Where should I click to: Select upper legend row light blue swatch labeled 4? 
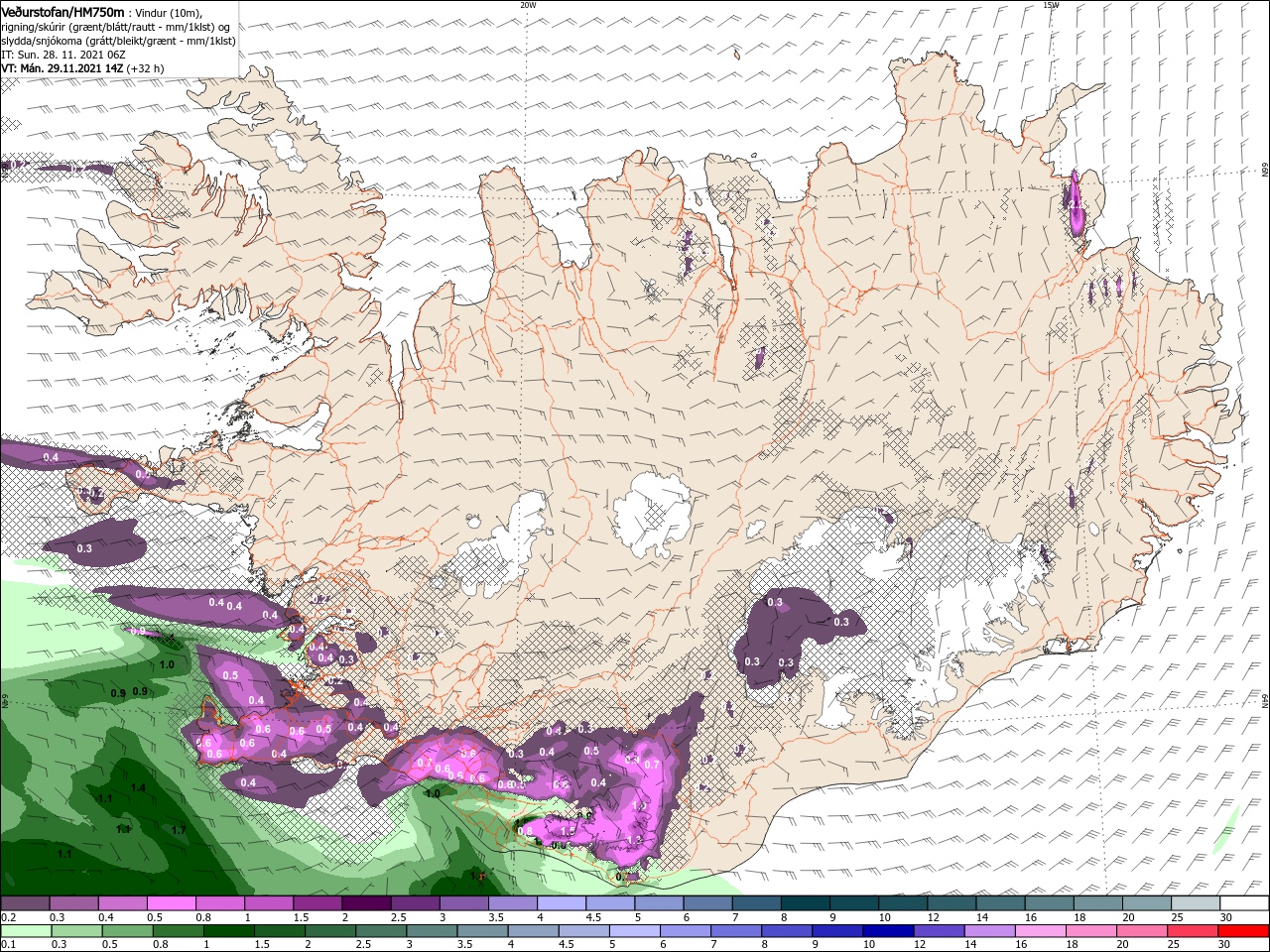(x=562, y=903)
